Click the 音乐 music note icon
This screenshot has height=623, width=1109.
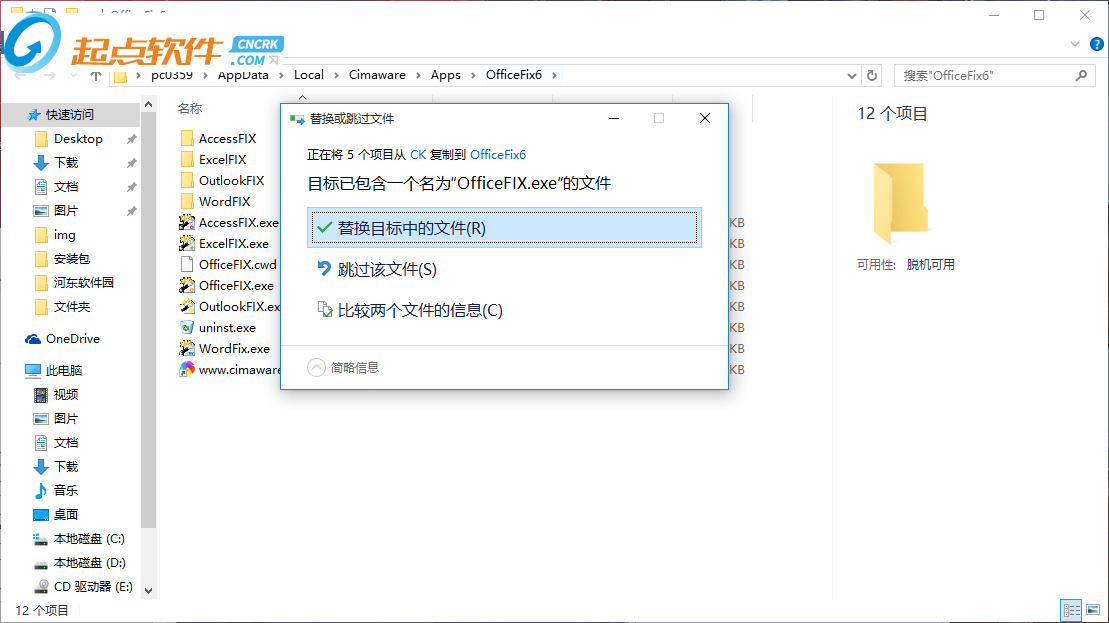[x=41, y=491]
